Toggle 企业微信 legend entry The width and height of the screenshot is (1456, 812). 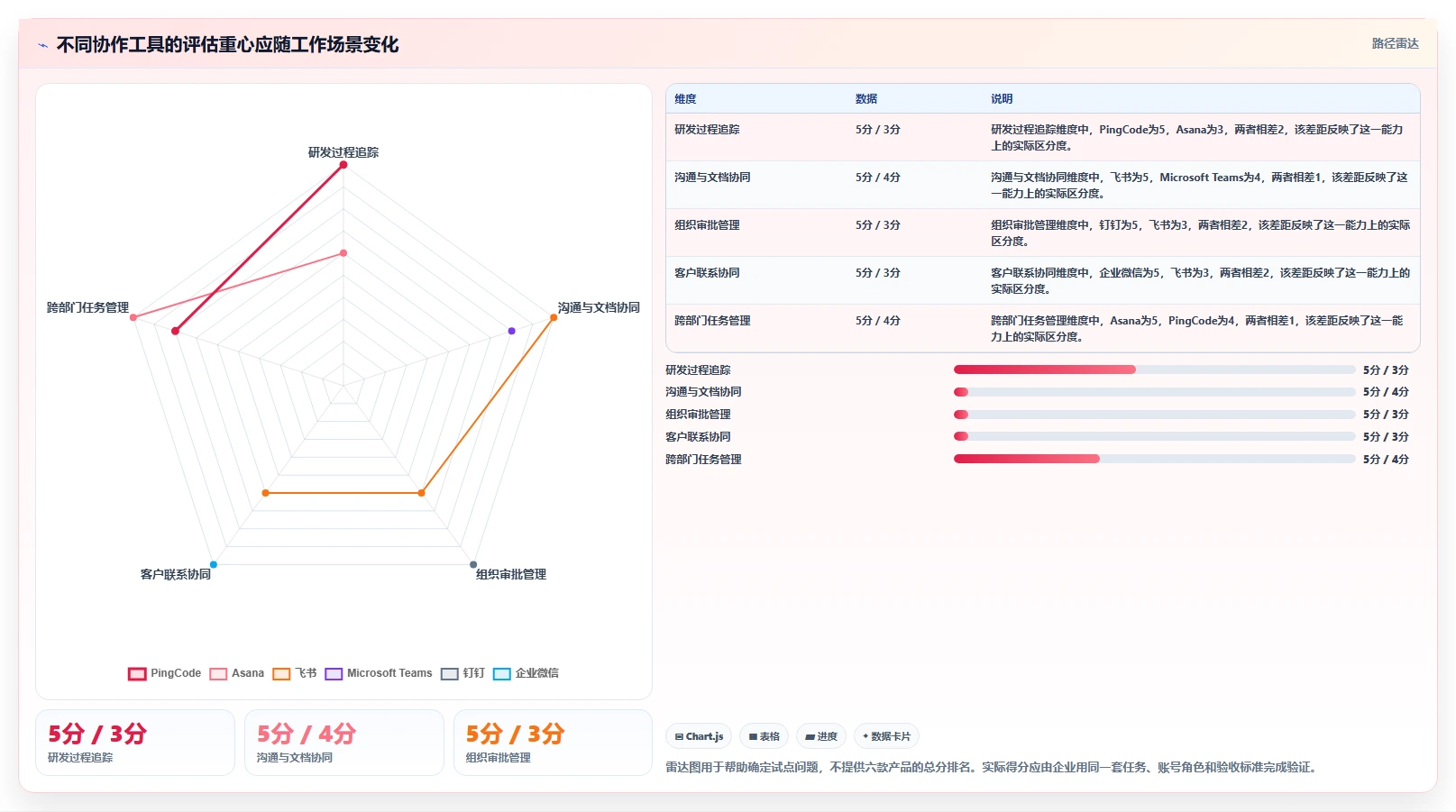tap(526, 673)
